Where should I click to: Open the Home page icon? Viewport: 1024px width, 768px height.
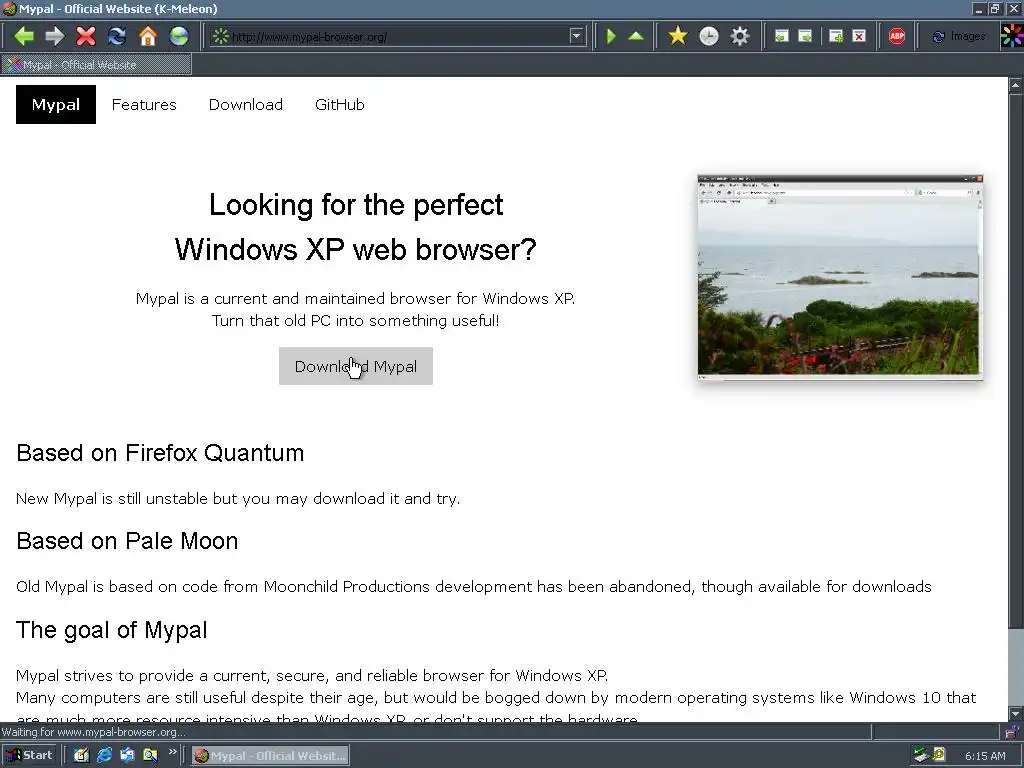148,36
